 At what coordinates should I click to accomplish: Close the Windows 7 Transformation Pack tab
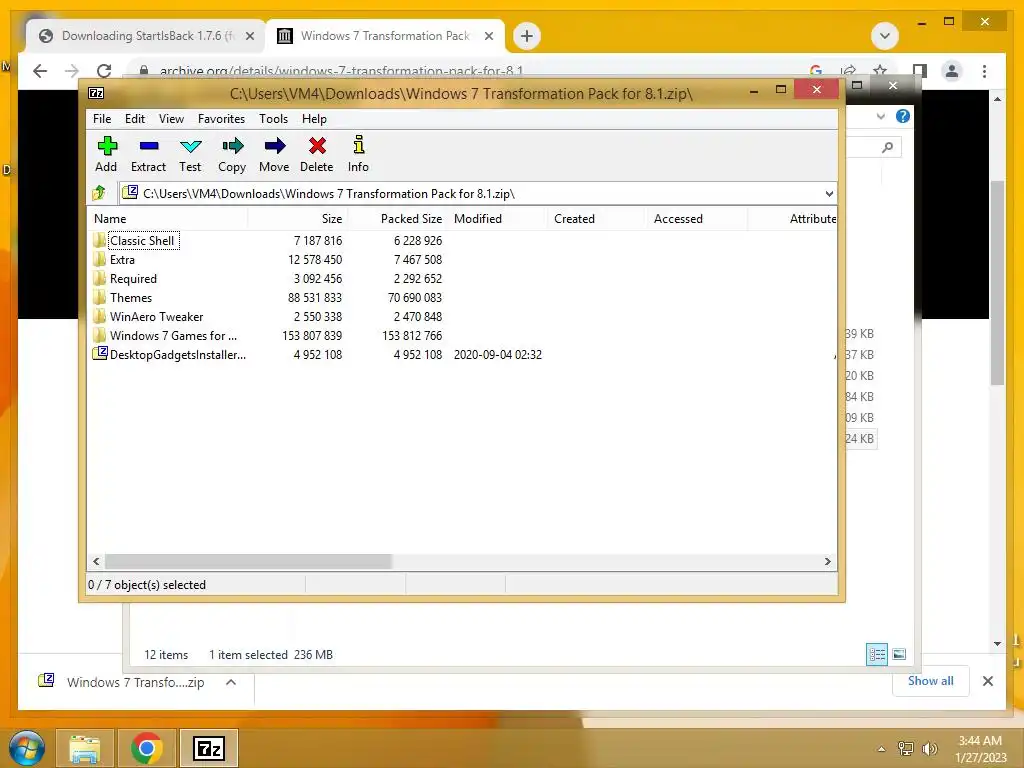point(488,36)
